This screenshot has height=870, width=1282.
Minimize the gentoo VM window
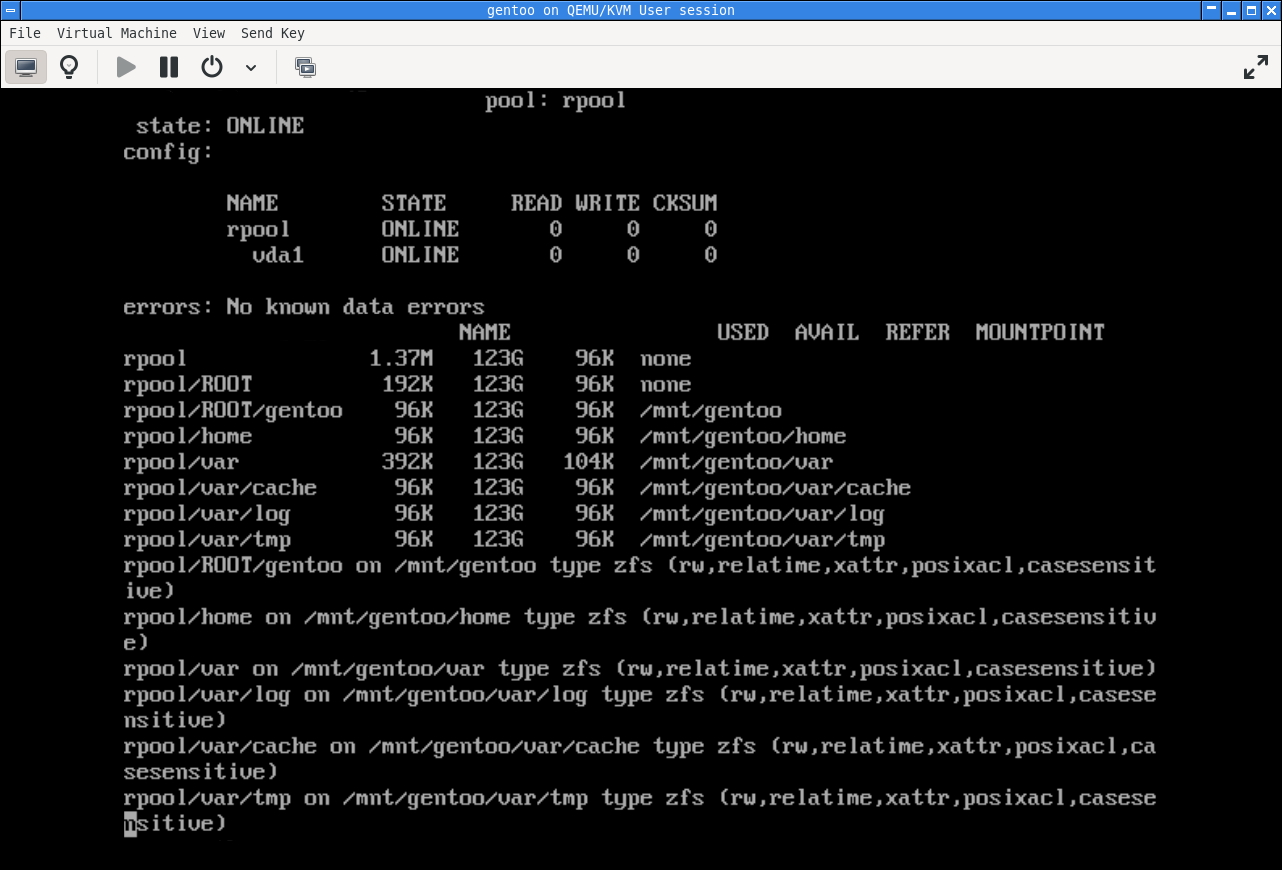[1233, 10]
